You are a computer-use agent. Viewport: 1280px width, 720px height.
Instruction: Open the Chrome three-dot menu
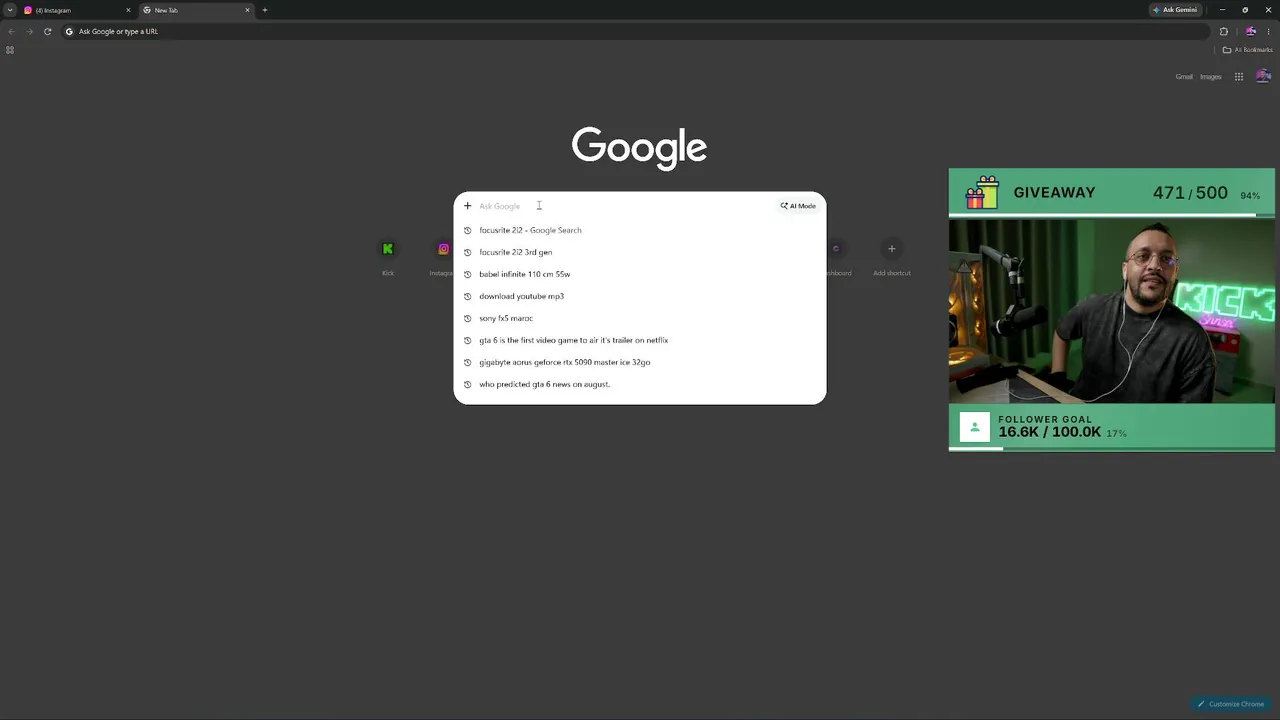tap(1269, 31)
